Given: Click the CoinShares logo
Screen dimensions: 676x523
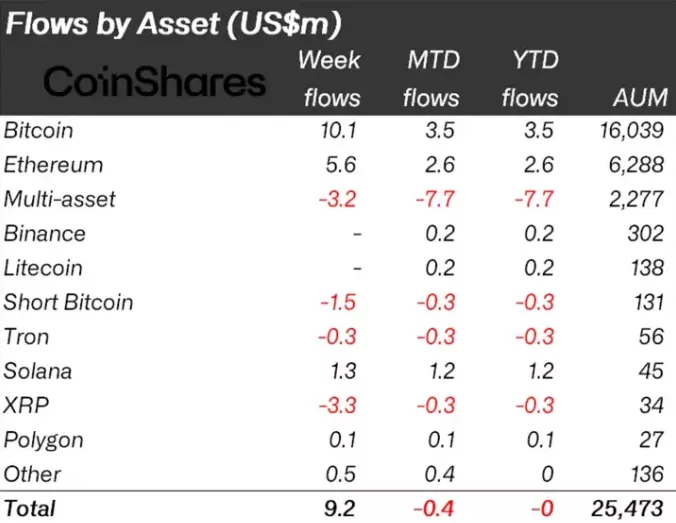Looking at the screenshot, I should pos(156,82).
